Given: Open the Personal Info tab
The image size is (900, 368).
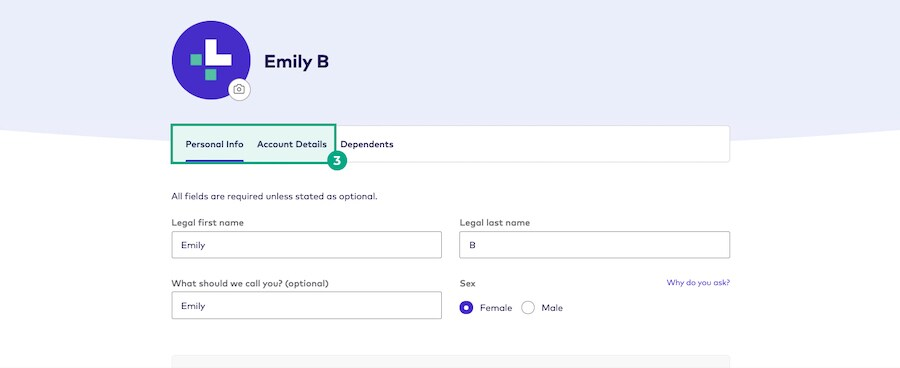Looking at the screenshot, I should pyautogui.click(x=214, y=145).
